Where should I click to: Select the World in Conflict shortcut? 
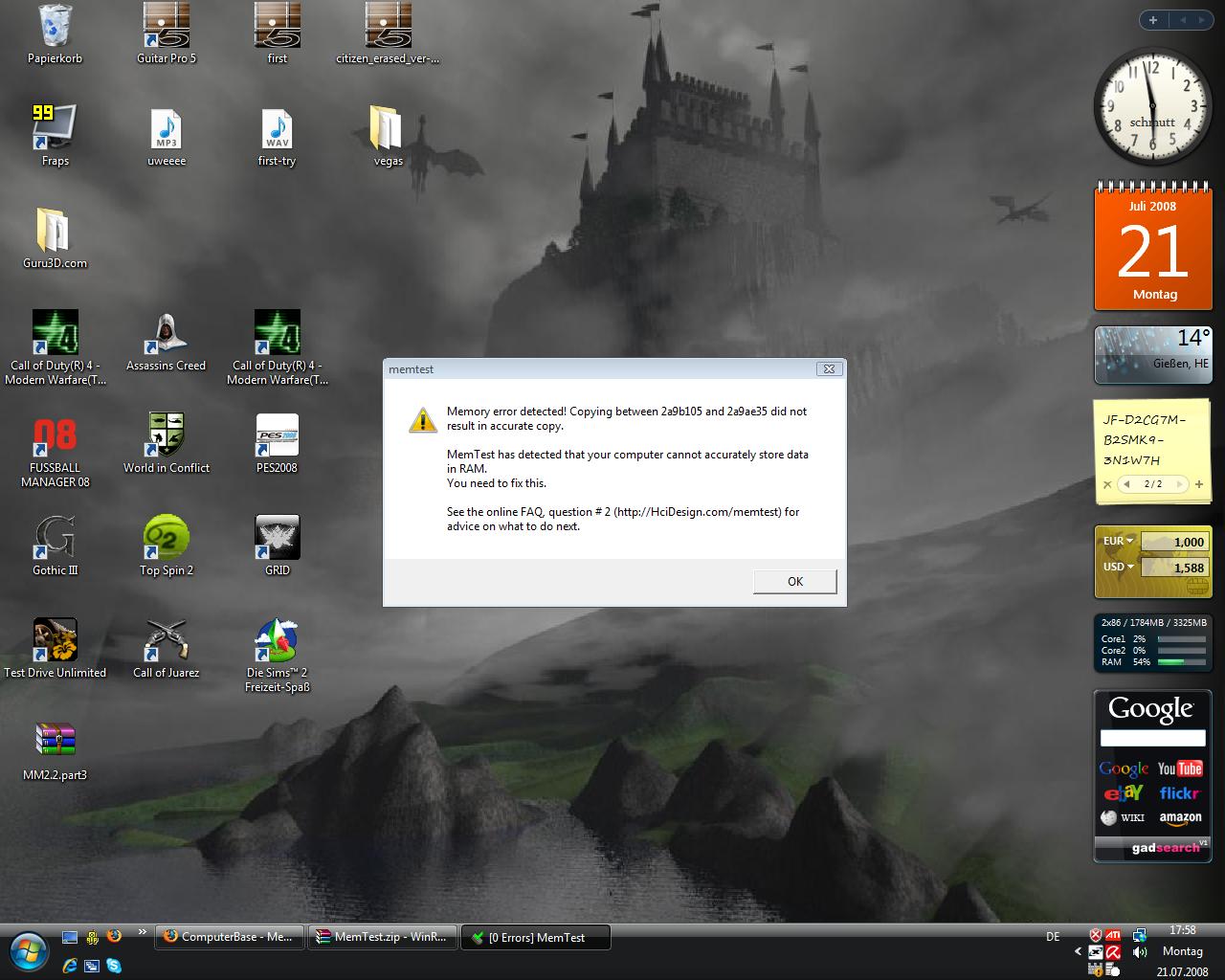click(167, 443)
